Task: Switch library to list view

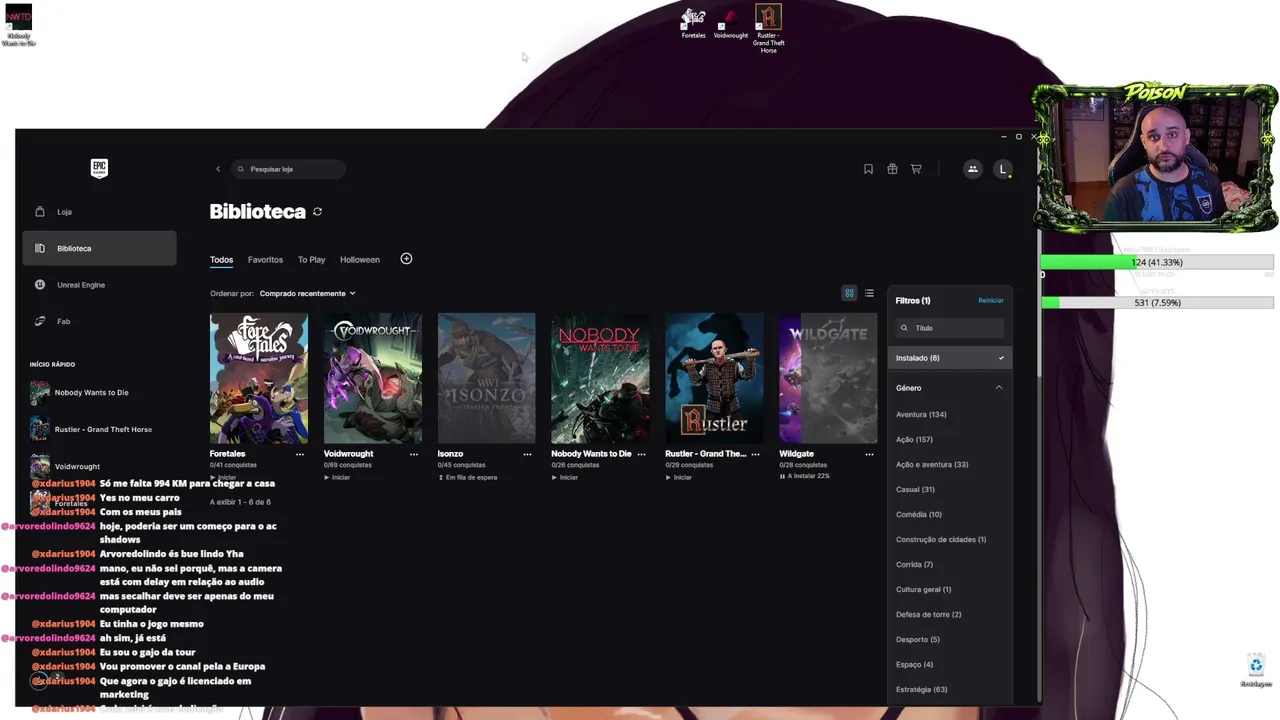Action: tap(869, 293)
